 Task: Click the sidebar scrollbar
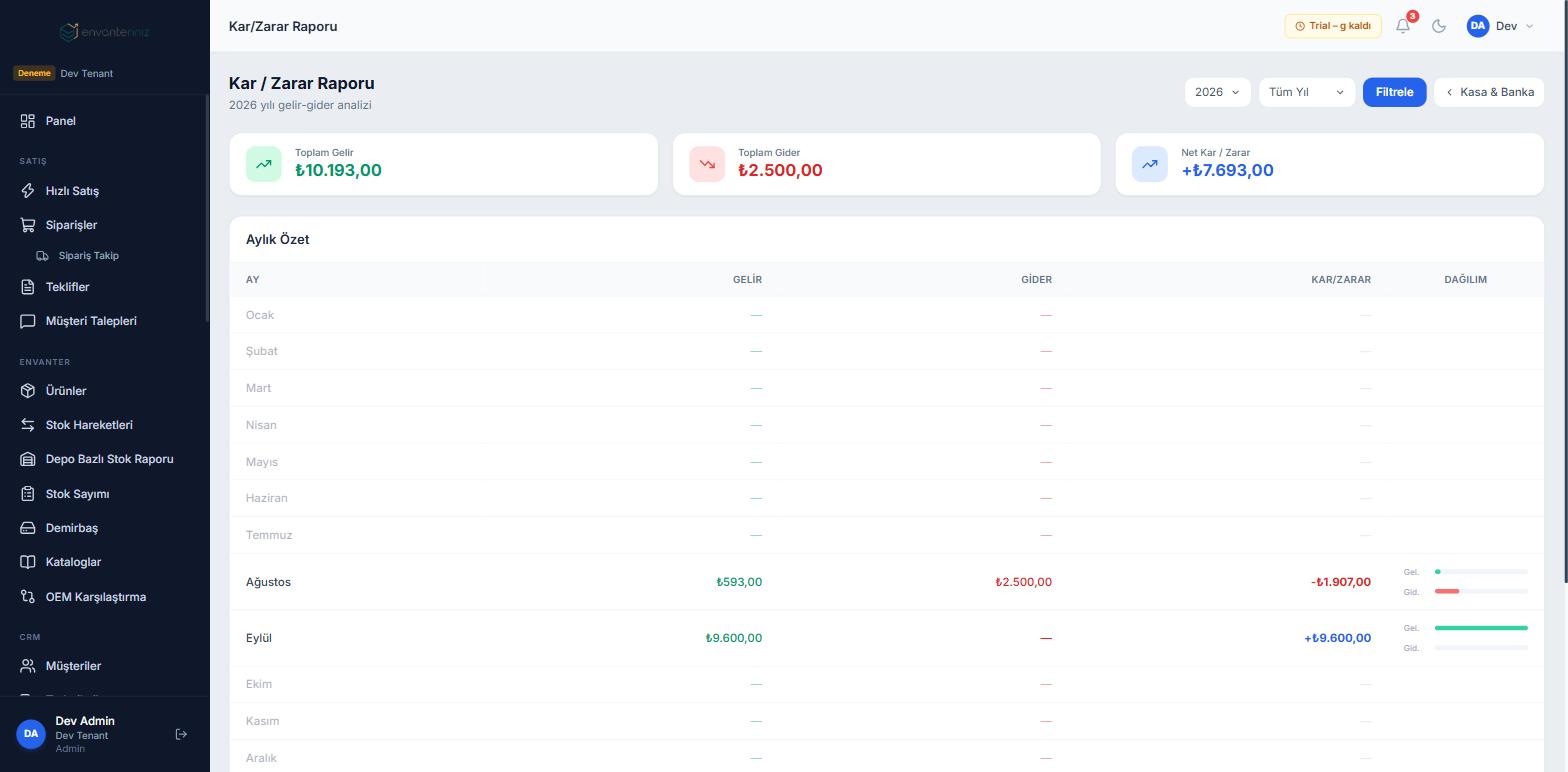tap(207, 208)
